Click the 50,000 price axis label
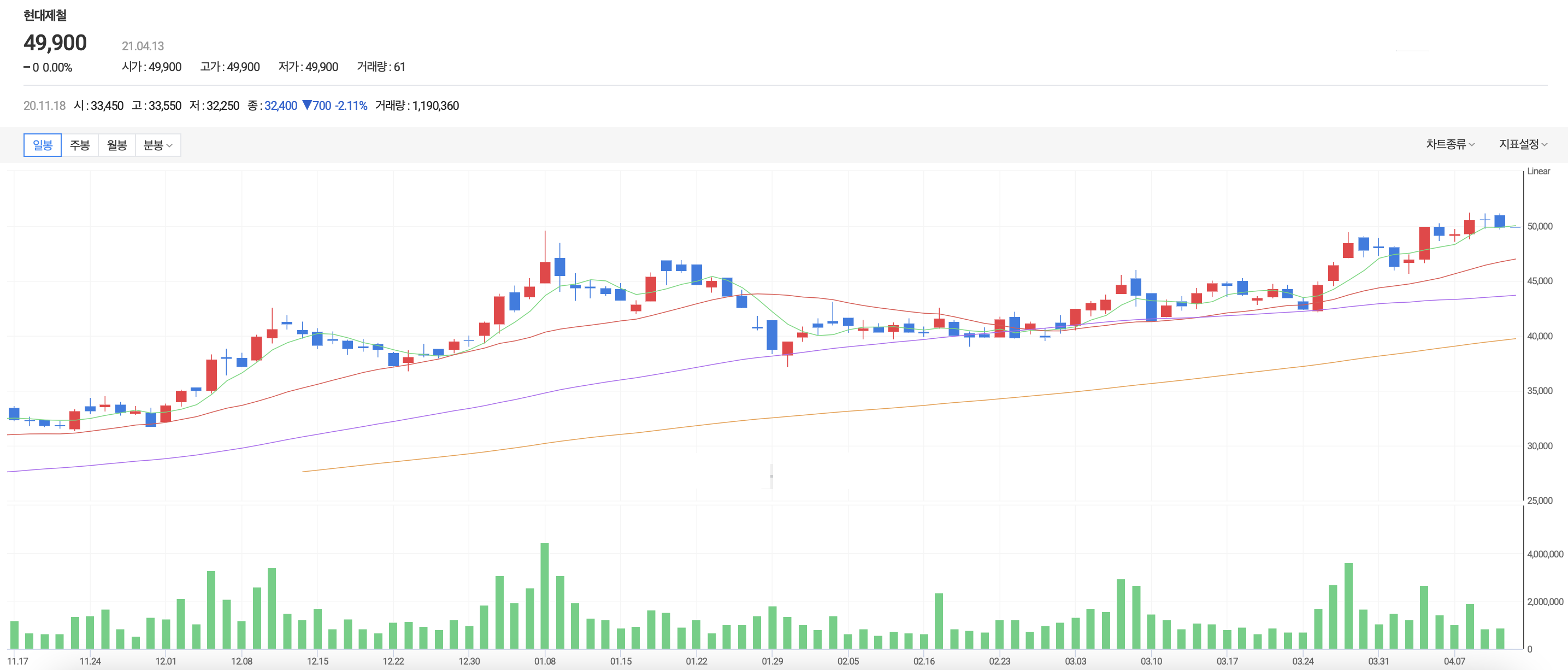 [1540, 227]
